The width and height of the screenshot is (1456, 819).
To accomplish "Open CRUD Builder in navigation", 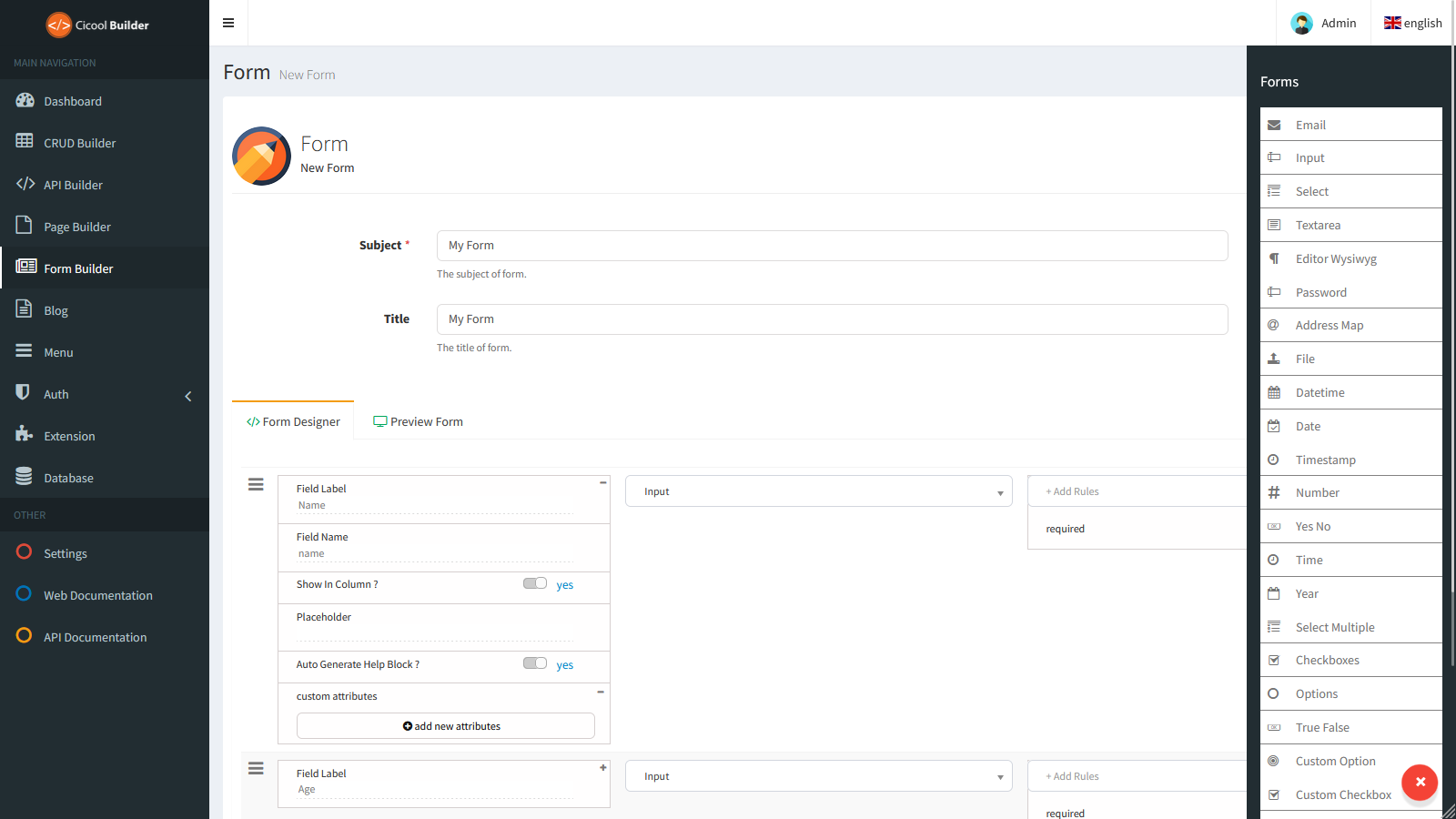I will (x=105, y=143).
